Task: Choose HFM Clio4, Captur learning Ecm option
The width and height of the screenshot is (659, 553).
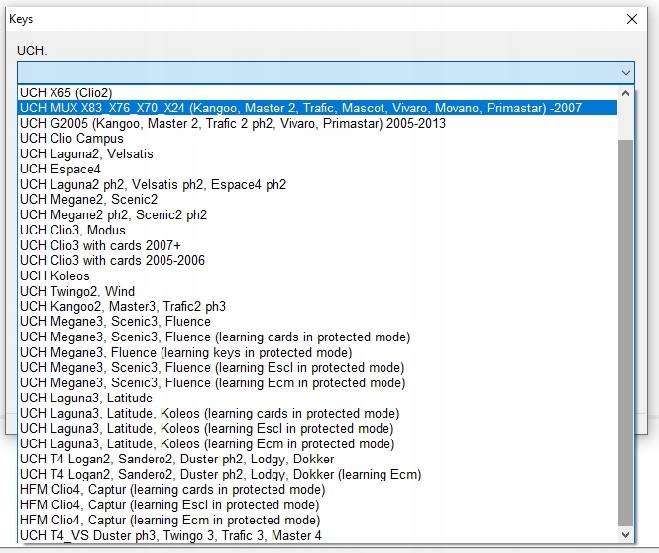Action: coord(318,520)
